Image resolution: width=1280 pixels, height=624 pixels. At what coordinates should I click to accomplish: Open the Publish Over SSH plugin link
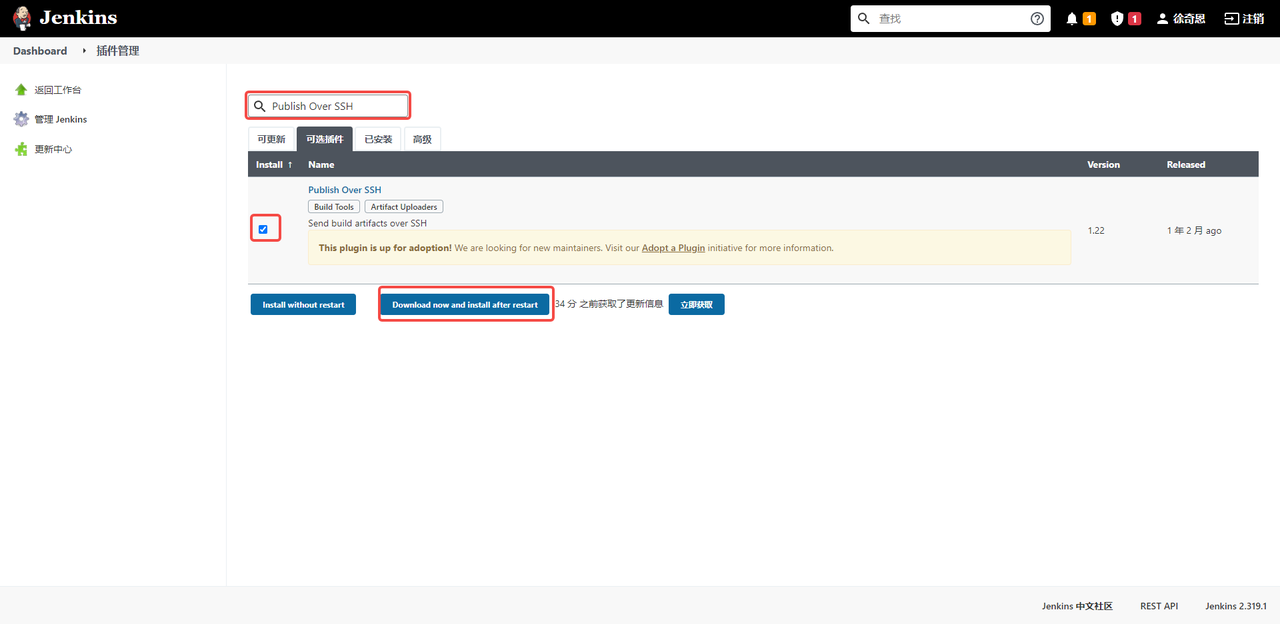[x=344, y=189]
